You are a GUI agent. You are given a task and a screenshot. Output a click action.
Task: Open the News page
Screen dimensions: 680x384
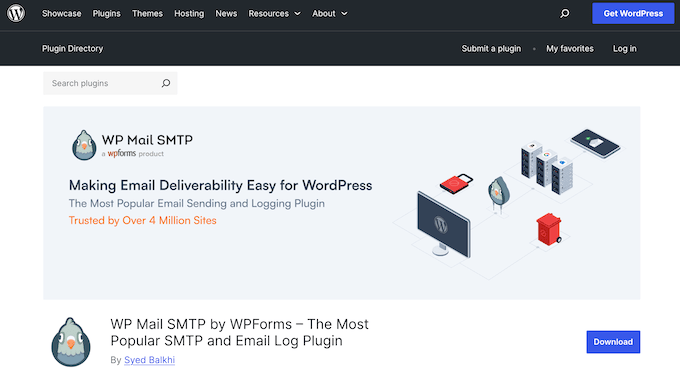(x=226, y=13)
